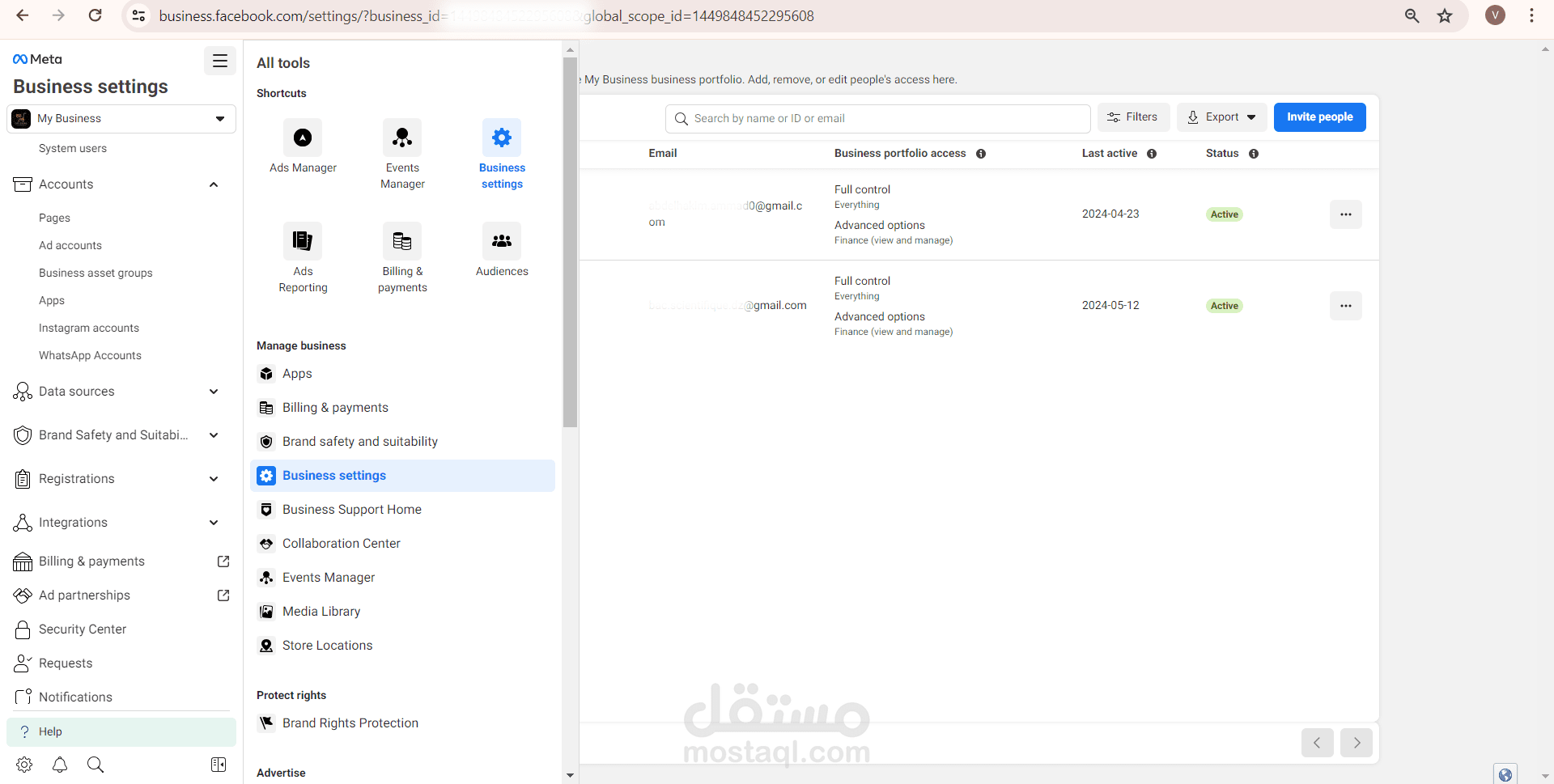The image size is (1554, 784).
Task: Open Billing & payments shortcut icon
Action: pos(402,241)
